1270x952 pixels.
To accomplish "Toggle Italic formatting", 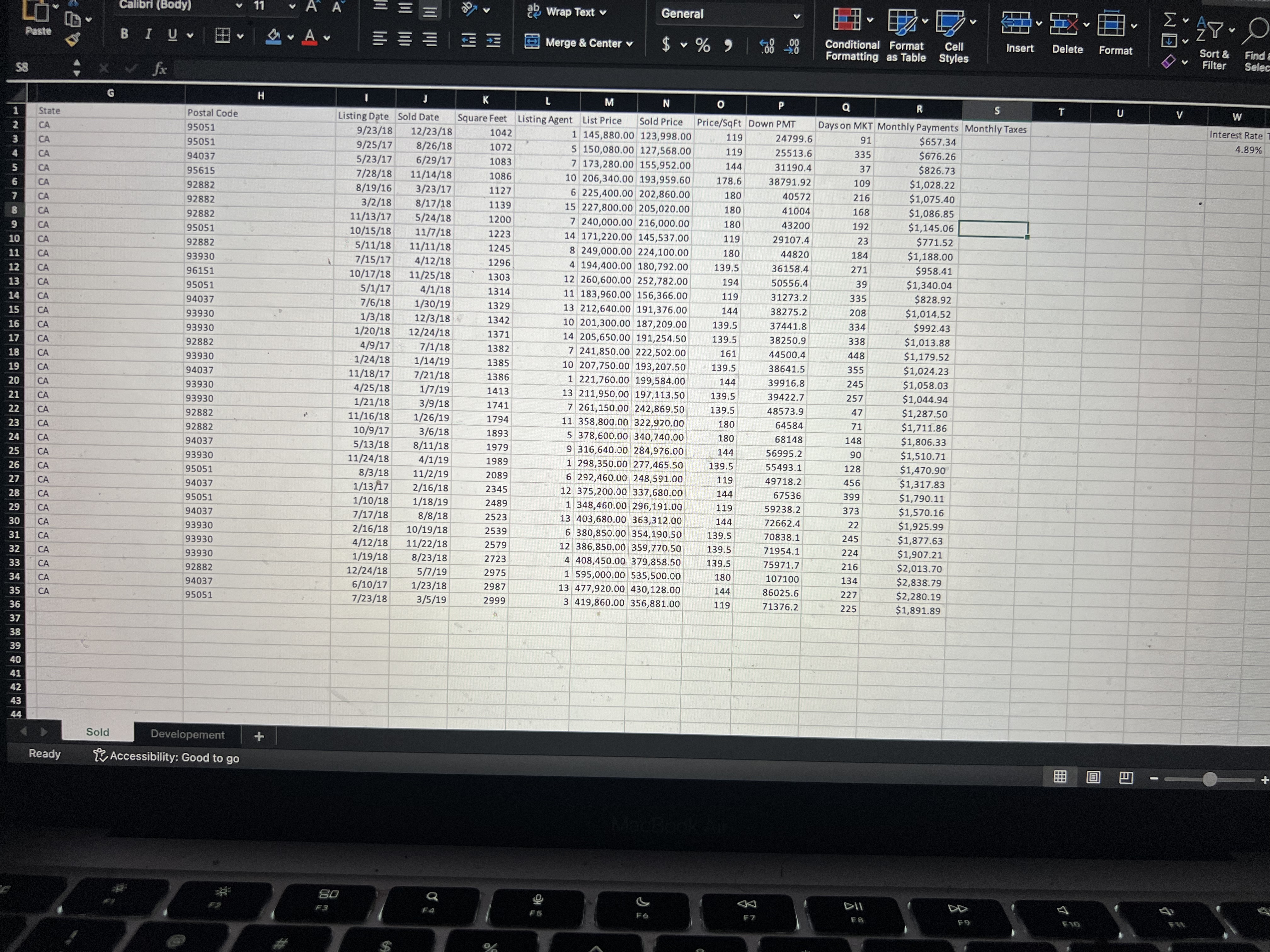I will click(x=148, y=34).
